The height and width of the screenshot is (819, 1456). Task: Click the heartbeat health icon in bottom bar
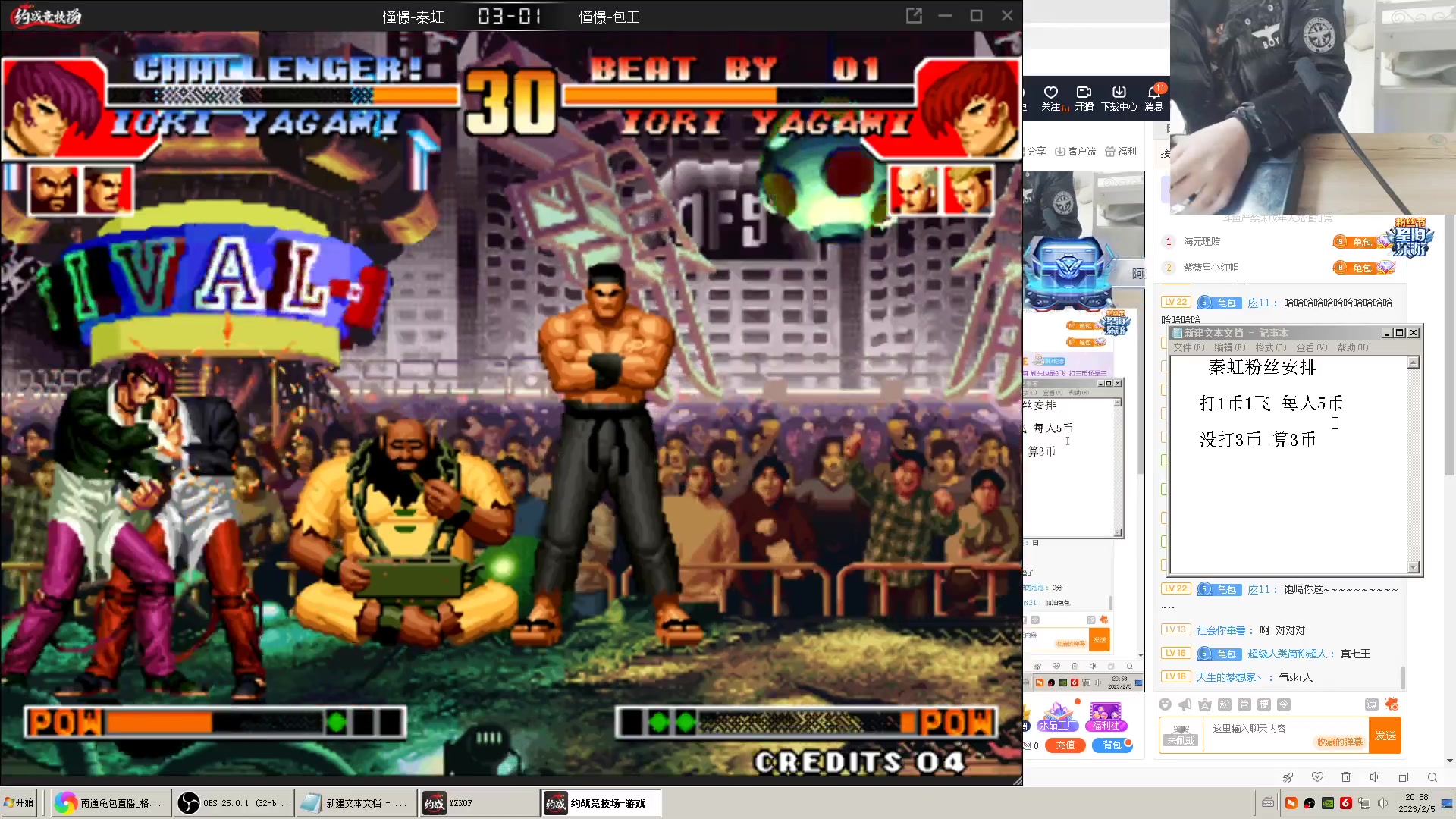click(1317, 777)
